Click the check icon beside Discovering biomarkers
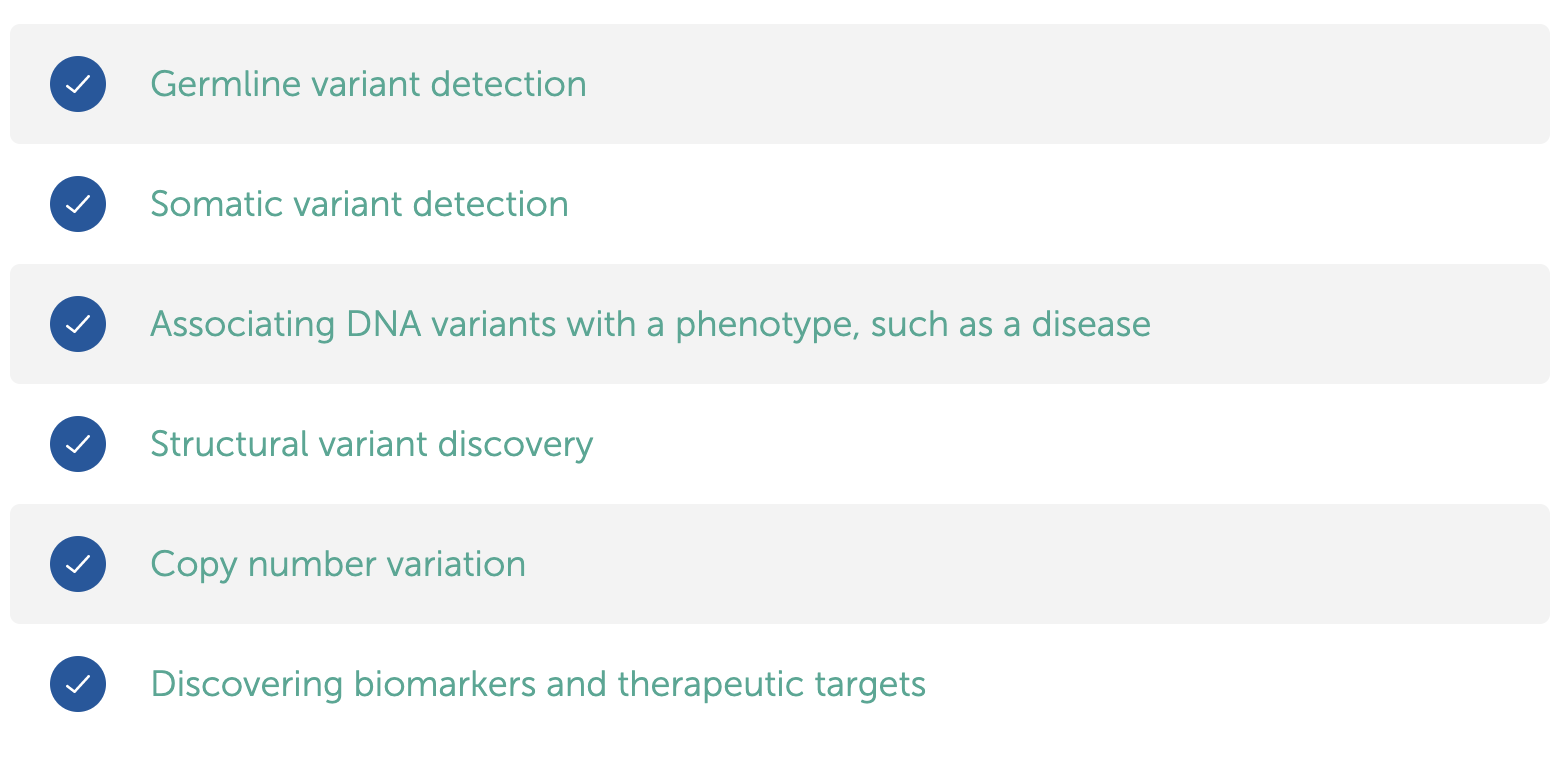The image size is (1566, 758). tap(78, 684)
